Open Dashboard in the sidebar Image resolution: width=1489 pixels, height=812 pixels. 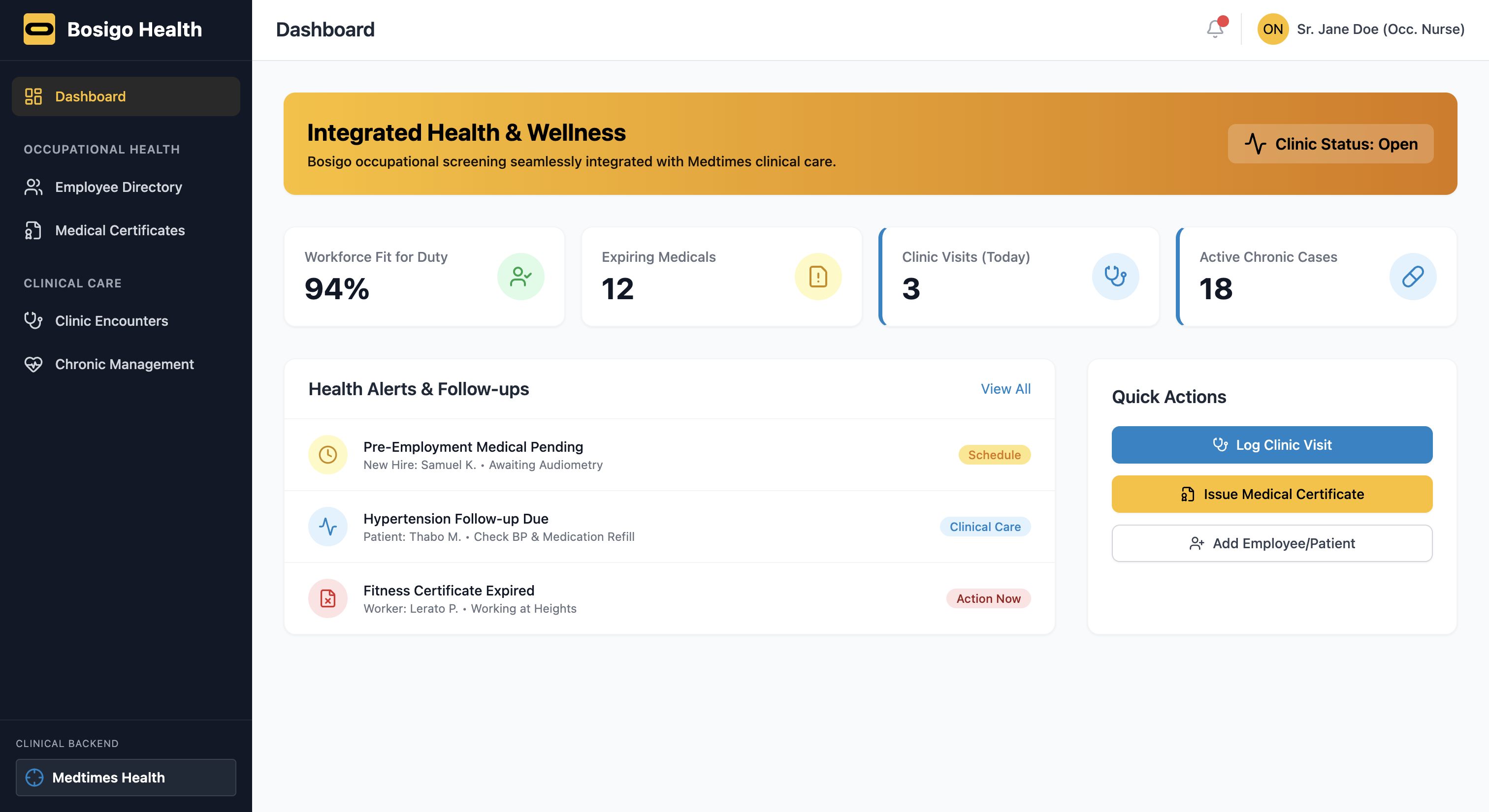126,96
